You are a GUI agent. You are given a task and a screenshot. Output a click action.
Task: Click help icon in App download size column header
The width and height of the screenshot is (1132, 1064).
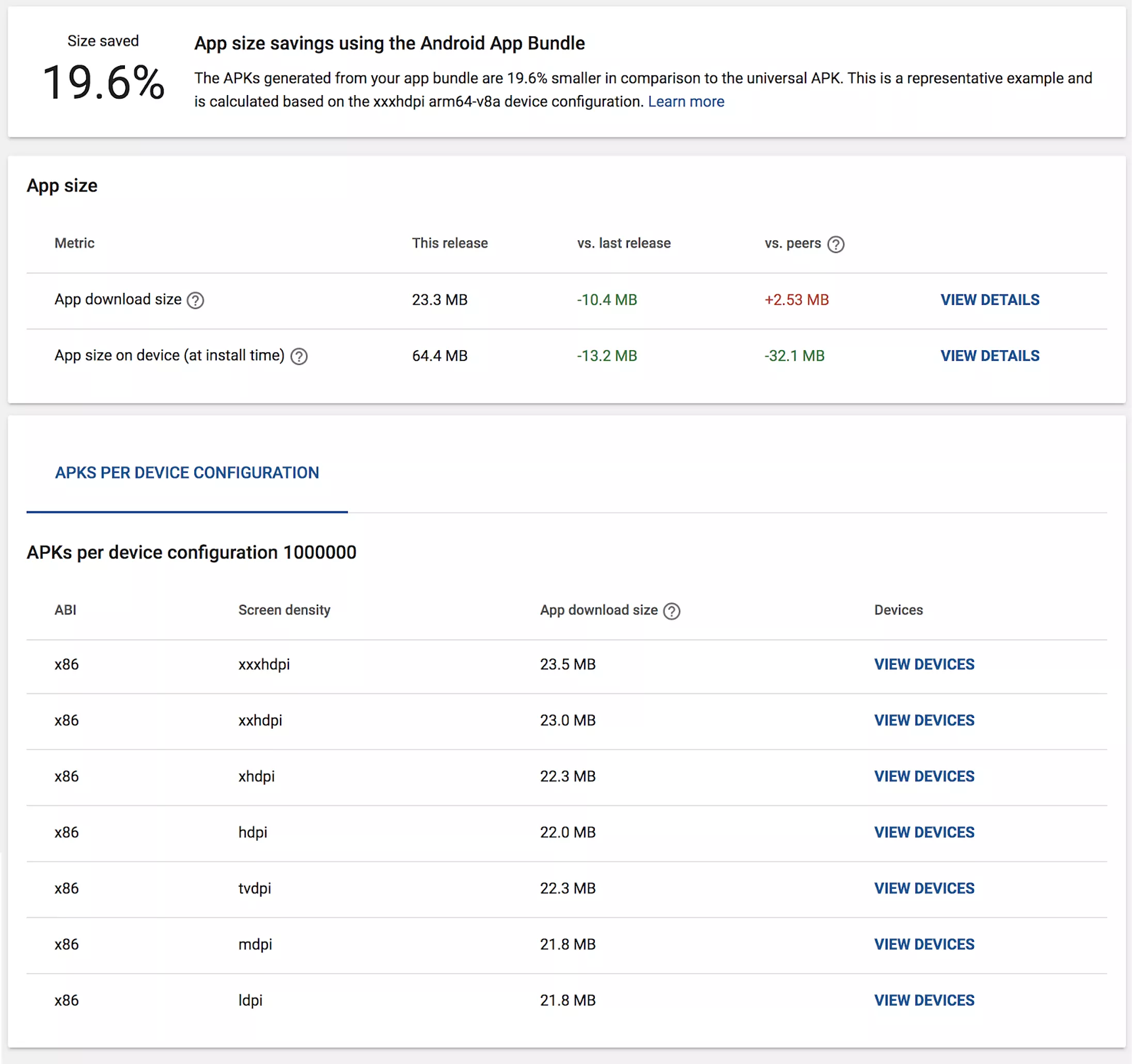point(672,611)
